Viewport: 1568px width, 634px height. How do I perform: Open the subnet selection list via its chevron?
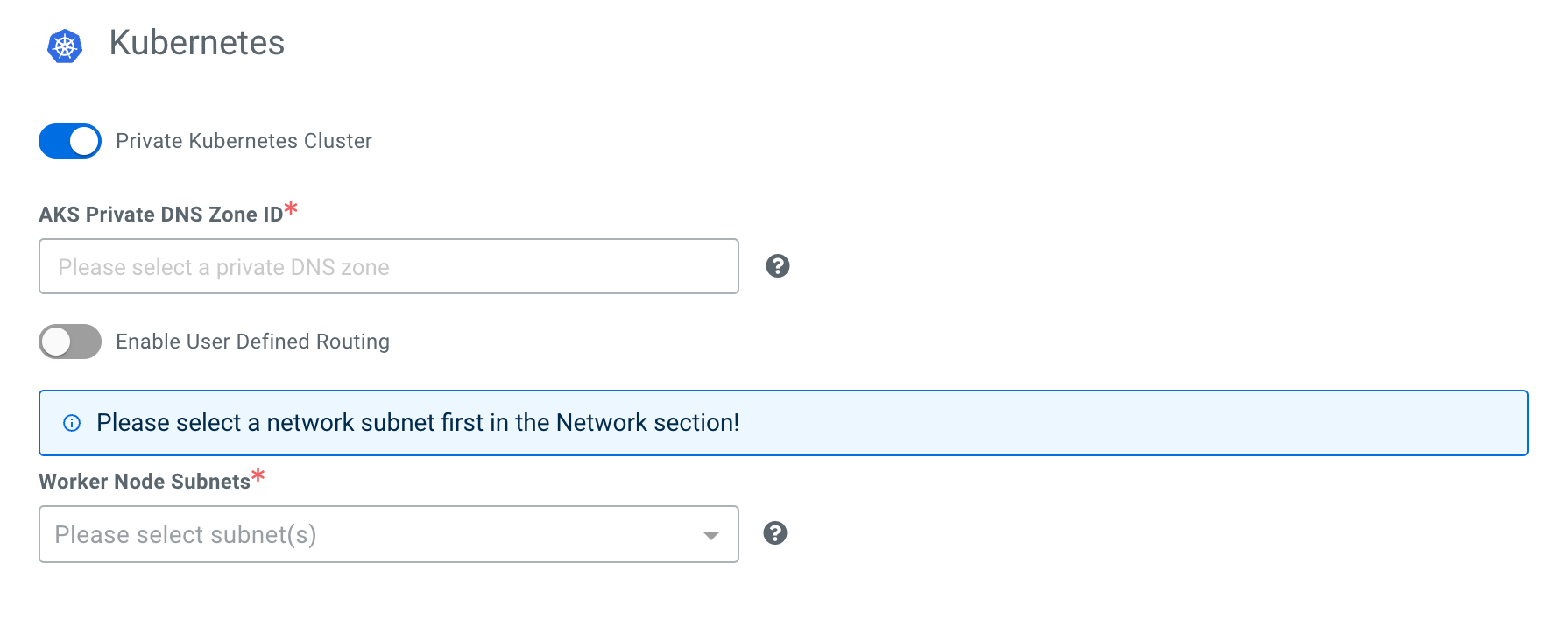click(710, 533)
